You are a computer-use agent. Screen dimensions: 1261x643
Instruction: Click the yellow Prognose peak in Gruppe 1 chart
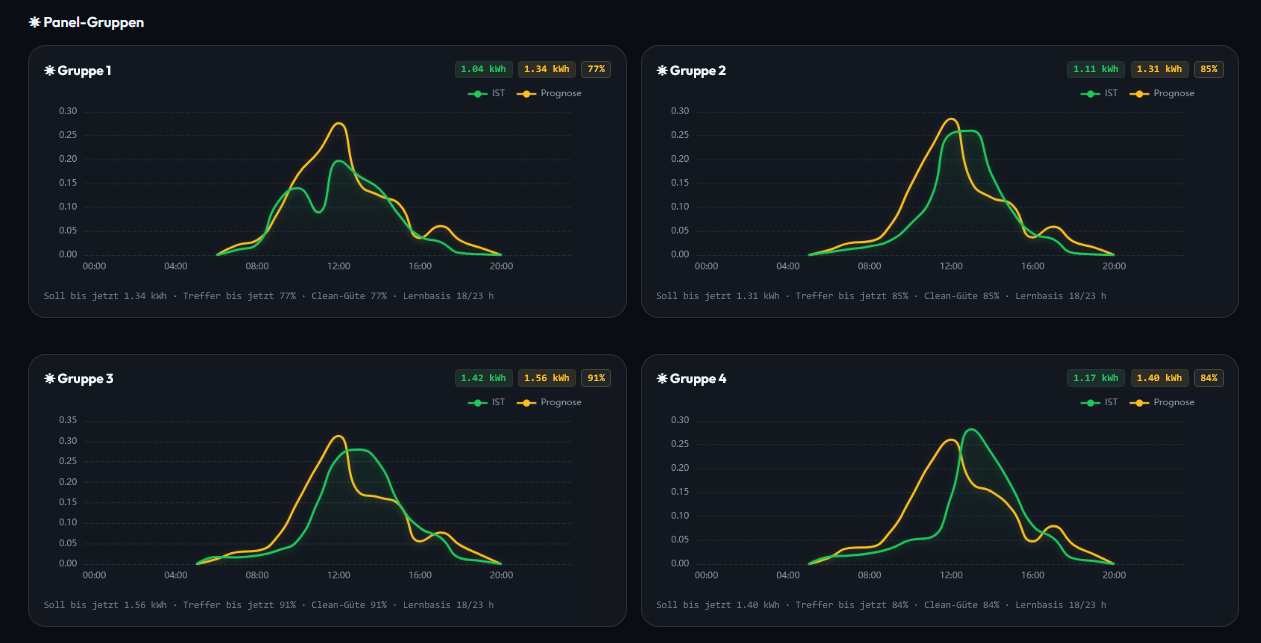(x=339, y=124)
